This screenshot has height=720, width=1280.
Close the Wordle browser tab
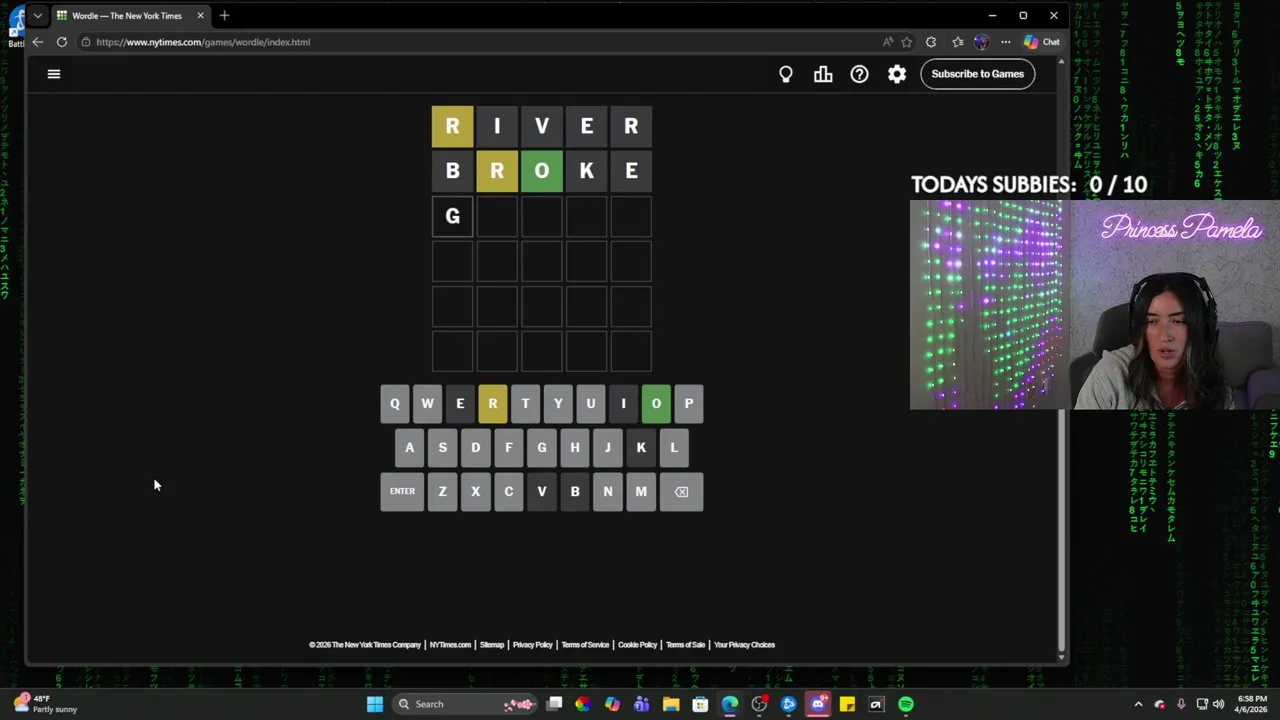pyautogui.click(x=200, y=16)
